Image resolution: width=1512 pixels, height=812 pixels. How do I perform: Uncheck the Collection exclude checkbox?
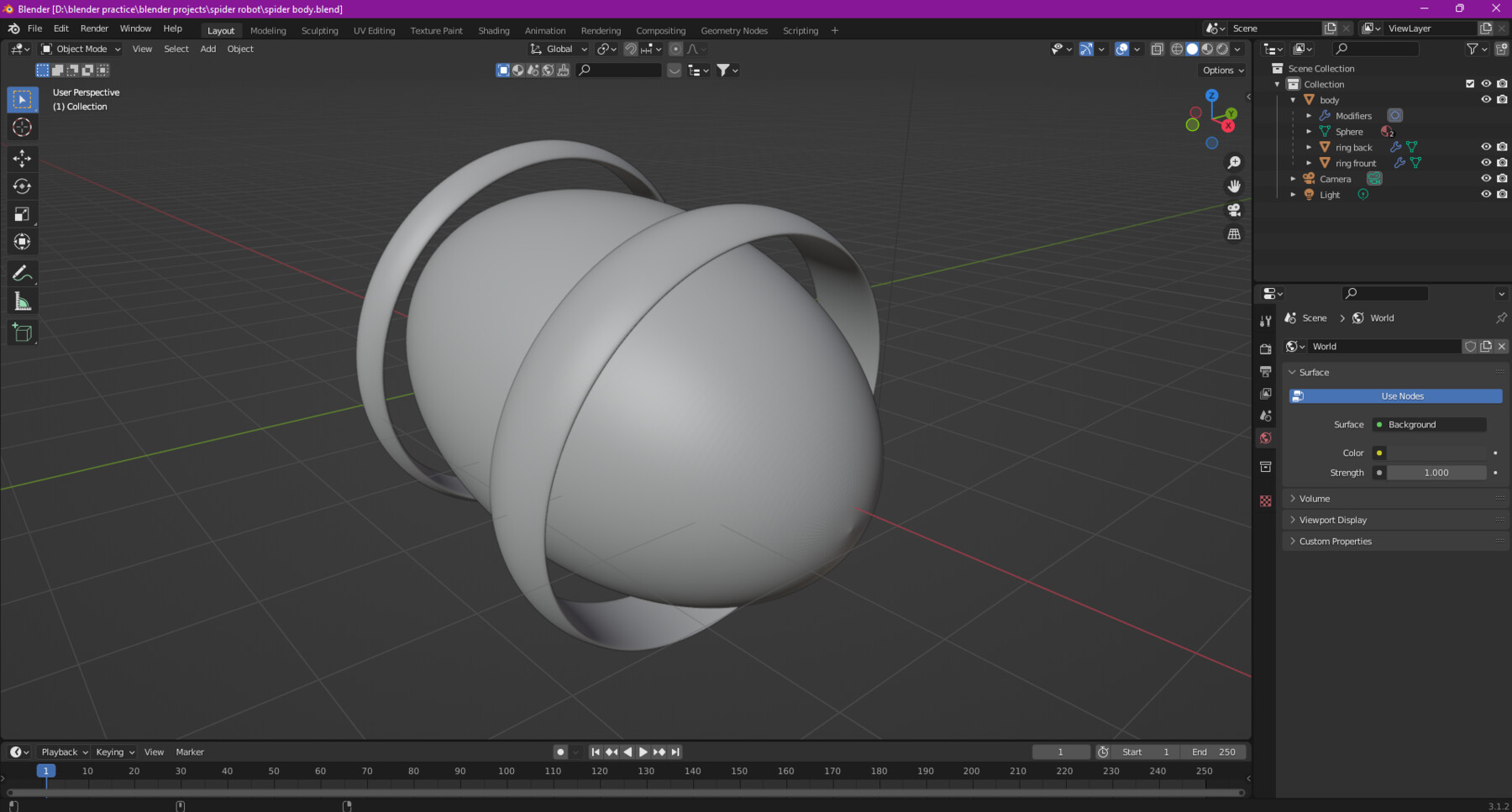1470,84
